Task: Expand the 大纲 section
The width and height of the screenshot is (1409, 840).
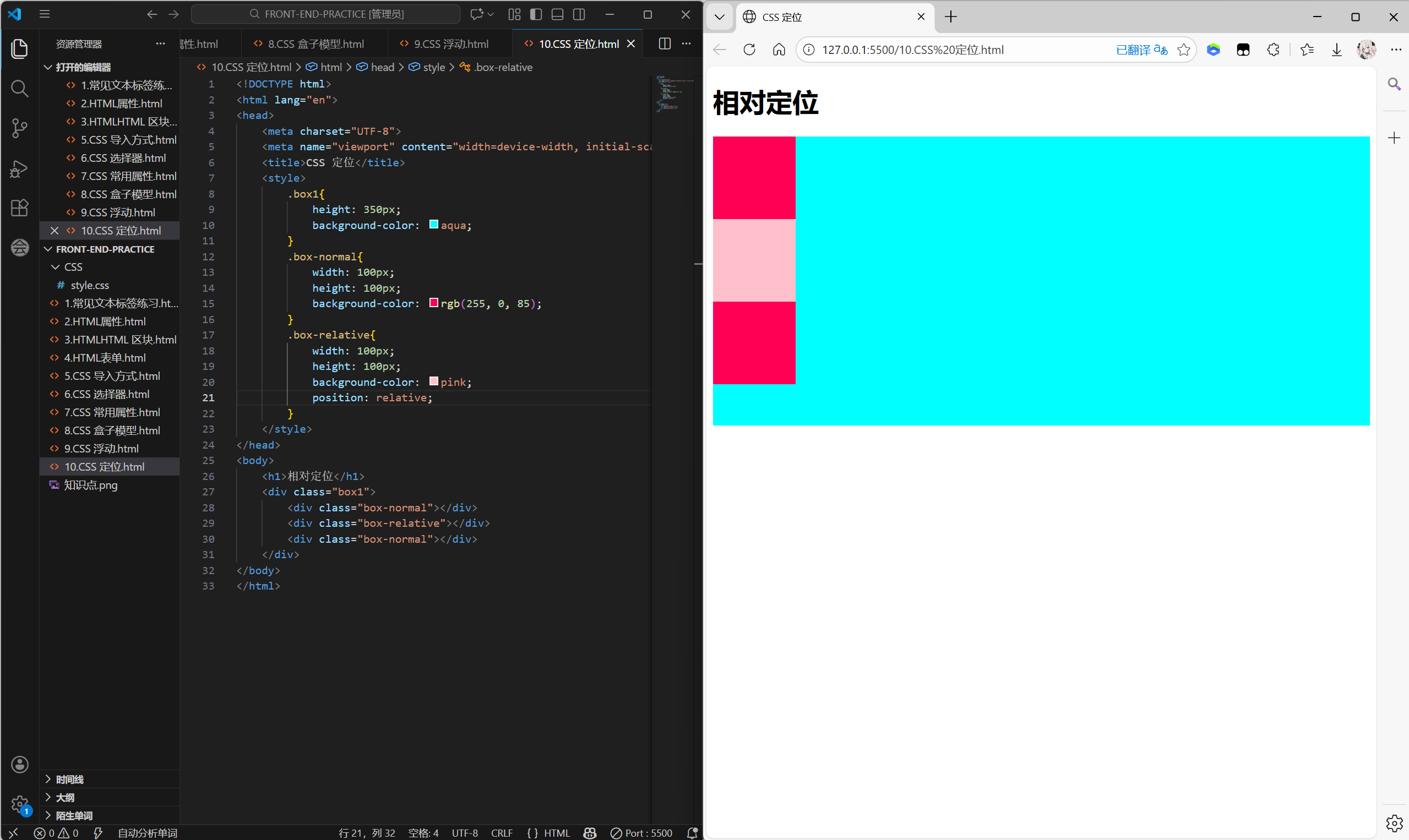Action: [x=65, y=798]
